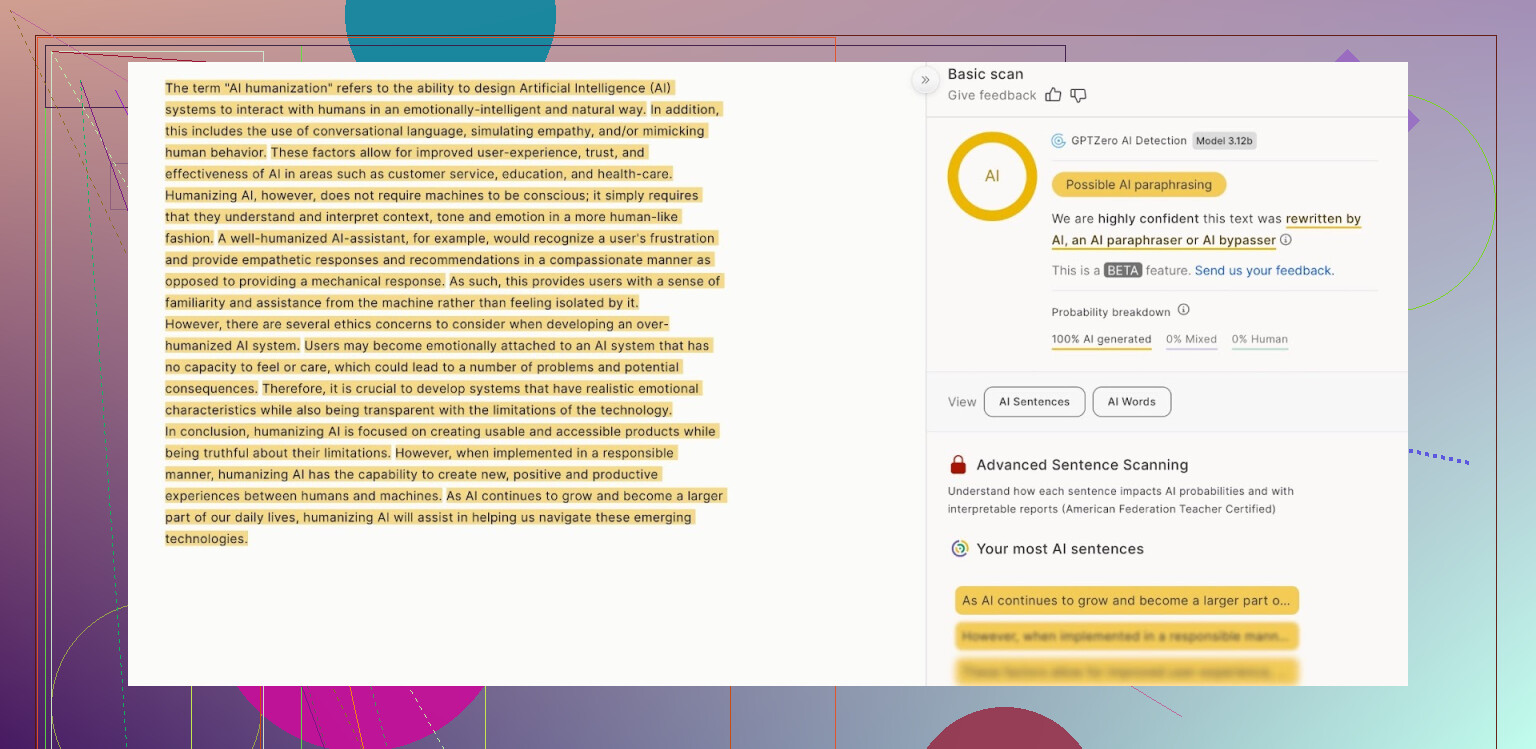Switch view to AI Words
This screenshot has width=1536, height=749.
point(1131,402)
